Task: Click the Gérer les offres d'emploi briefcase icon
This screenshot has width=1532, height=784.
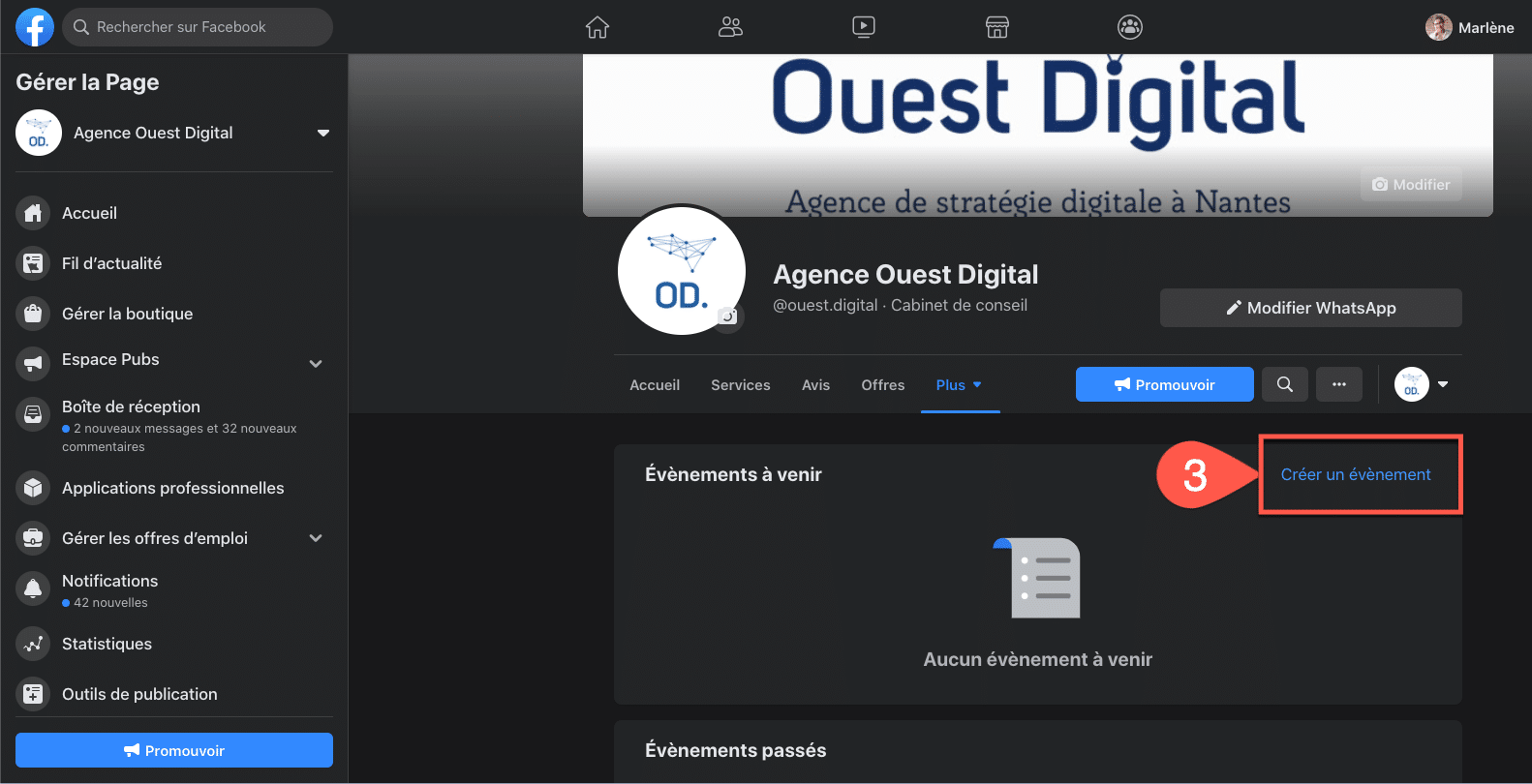Action: pyautogui.click(x=33, y=538)
